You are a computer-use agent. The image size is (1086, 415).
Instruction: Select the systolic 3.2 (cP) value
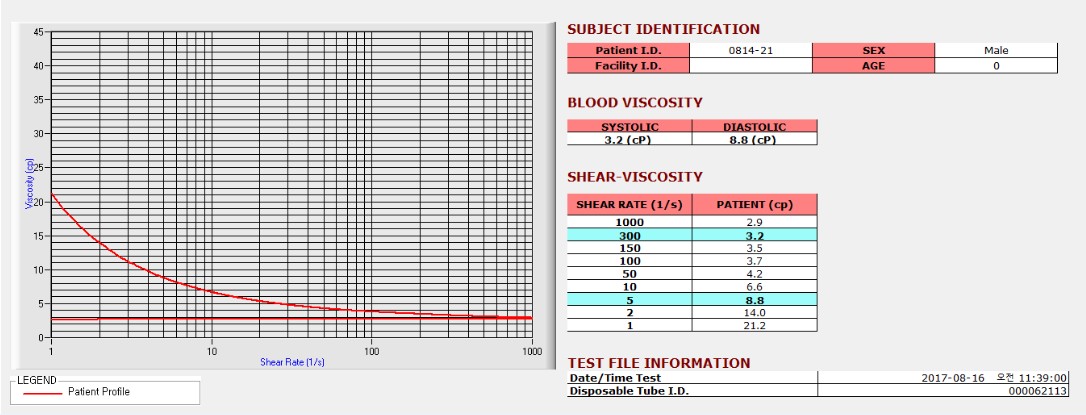pyautogui.click(x=630, y=139)
